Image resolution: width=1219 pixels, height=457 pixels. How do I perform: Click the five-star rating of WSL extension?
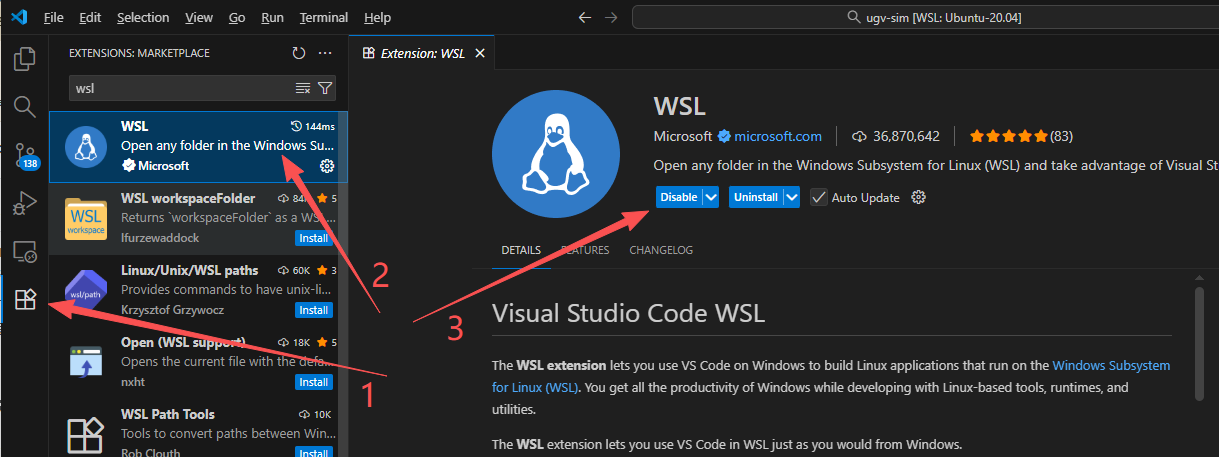[1008, 136]
